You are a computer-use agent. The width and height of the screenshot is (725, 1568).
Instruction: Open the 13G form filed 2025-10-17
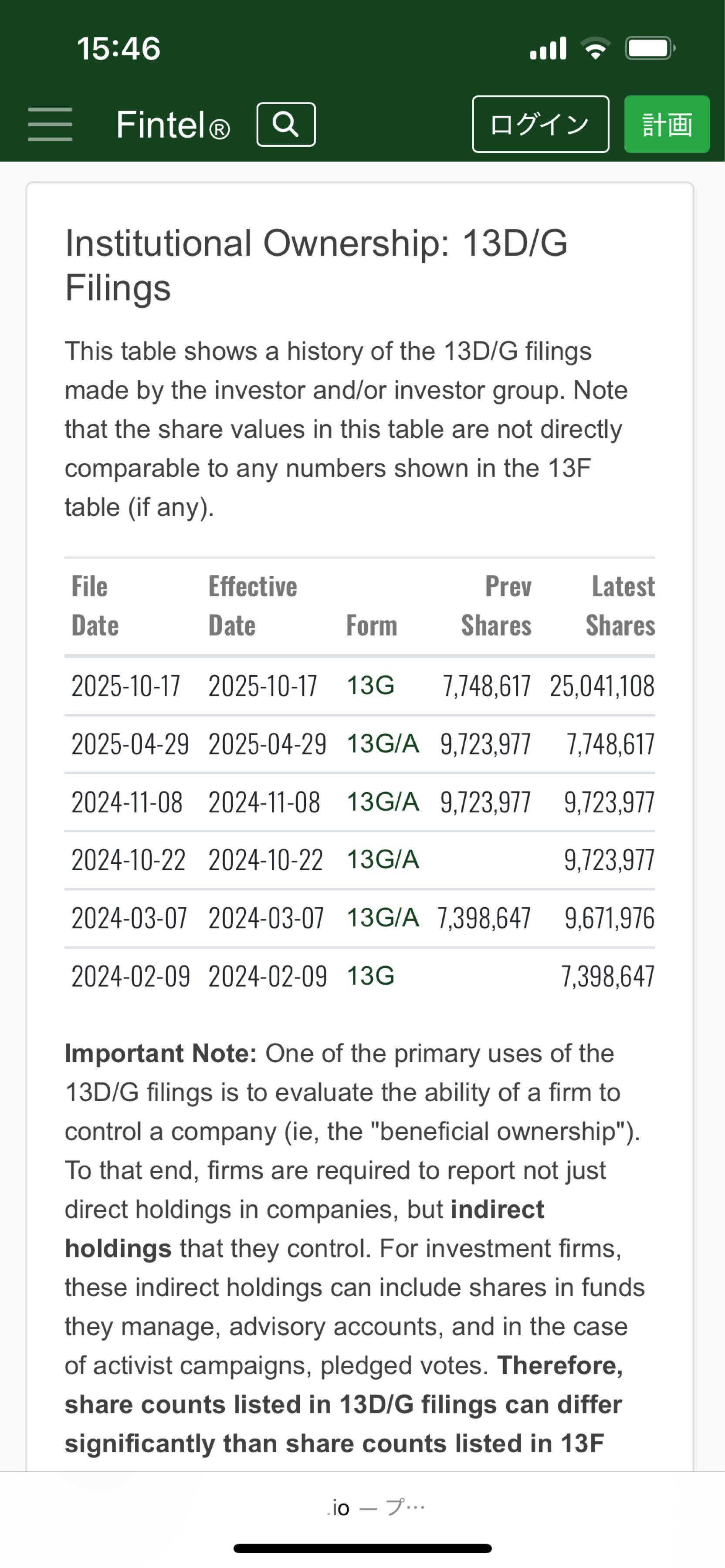pyautogui.click(x=370, y=686)
